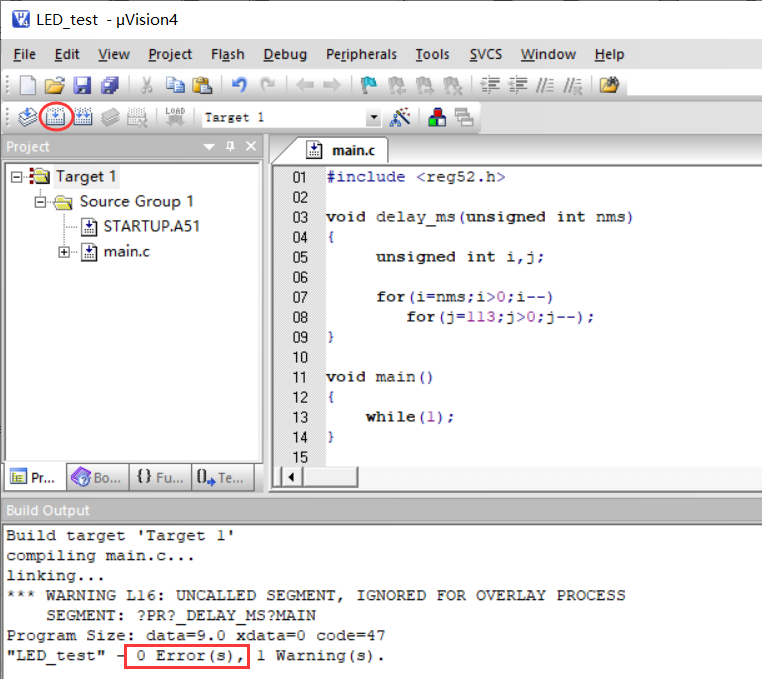Download to flash LOAD icon
This screenshot has height=679, width=762.
(x=175, y=117)
